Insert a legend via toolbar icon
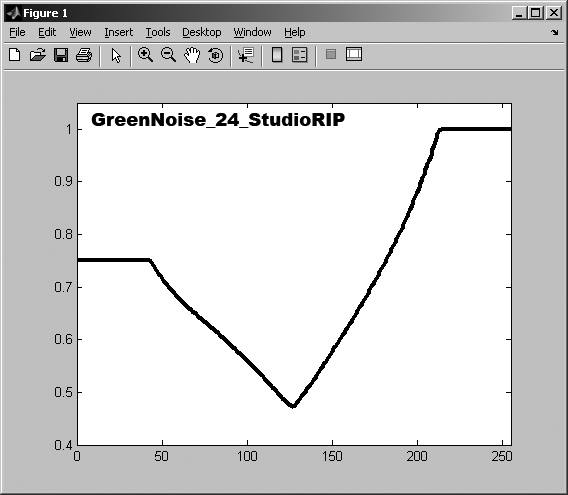Image resolution: width=568 pixels, height=495 pixels. tap(300, 55)
